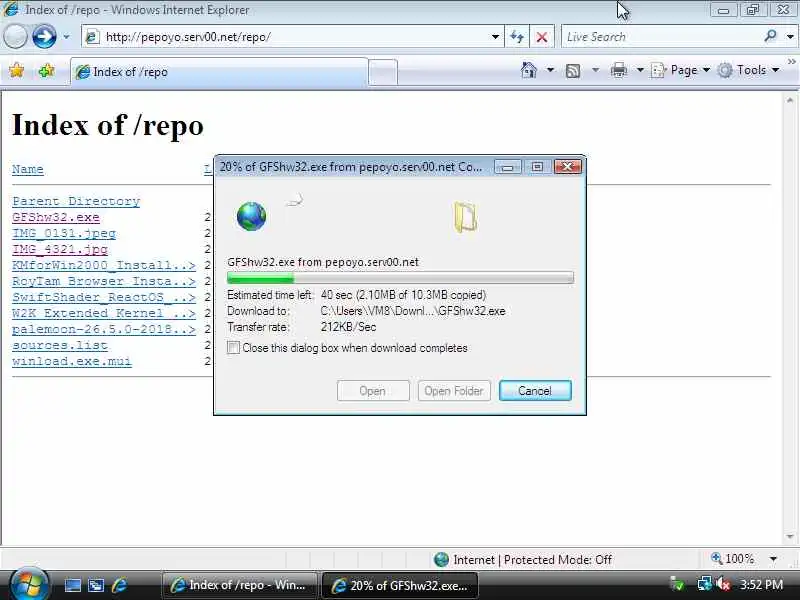Click the Switch between windows icon

[96, 585]
